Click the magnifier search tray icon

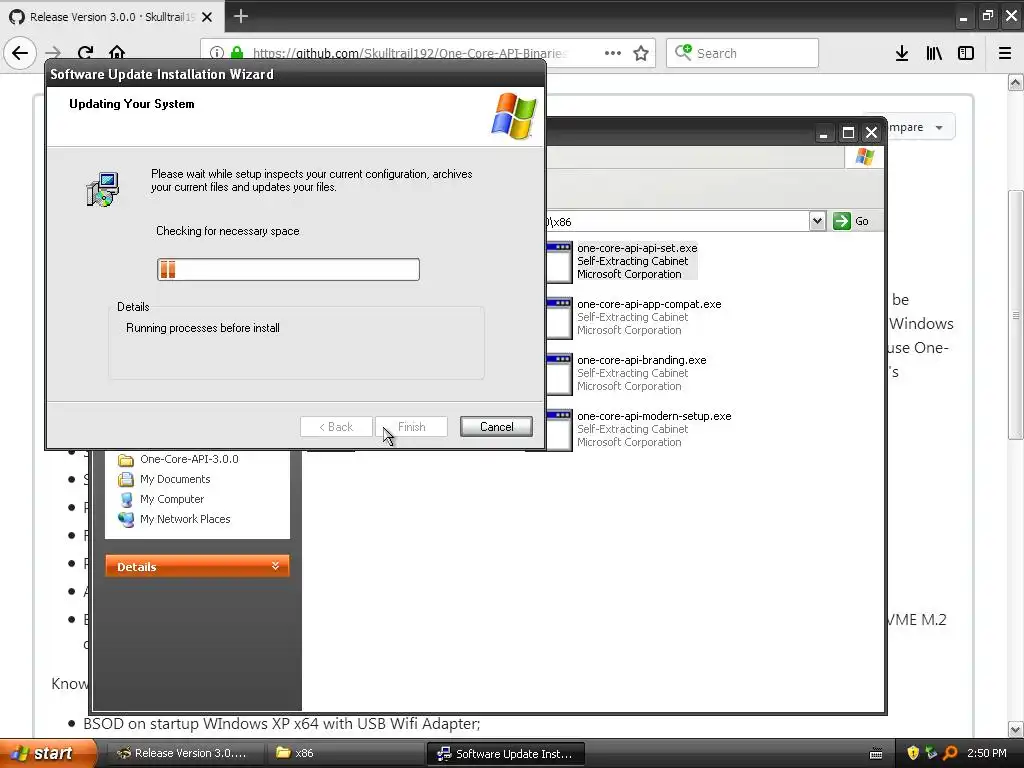click(x=950, y=753)
